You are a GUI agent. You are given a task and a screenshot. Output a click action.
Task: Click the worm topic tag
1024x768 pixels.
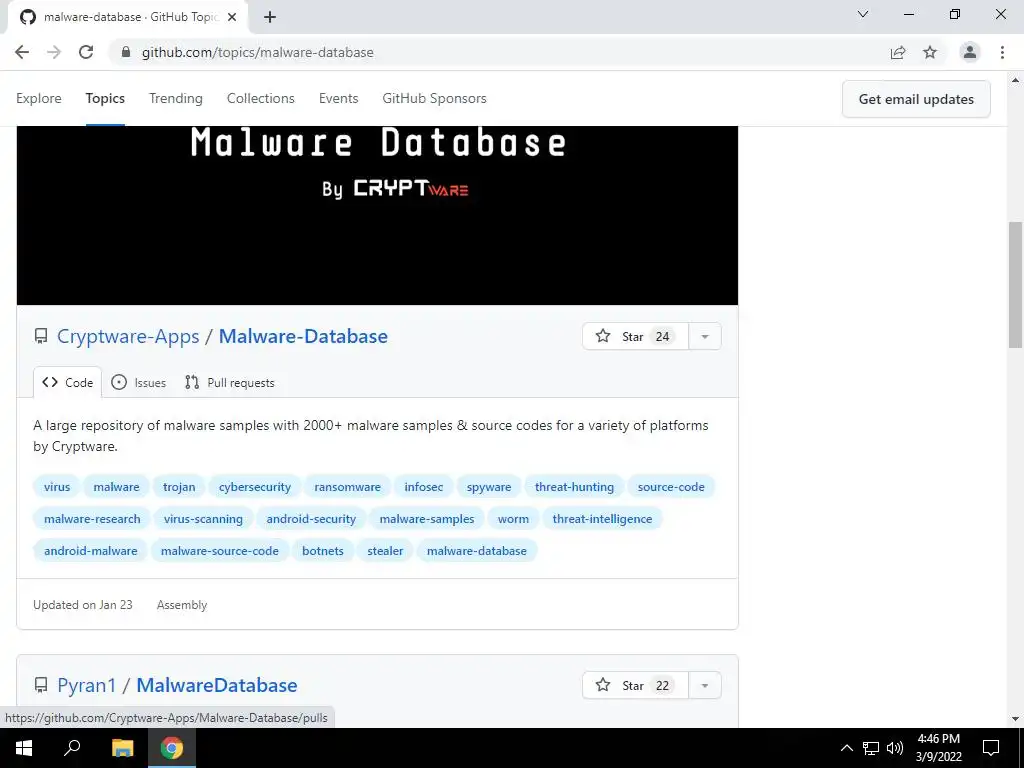[513, 519]
